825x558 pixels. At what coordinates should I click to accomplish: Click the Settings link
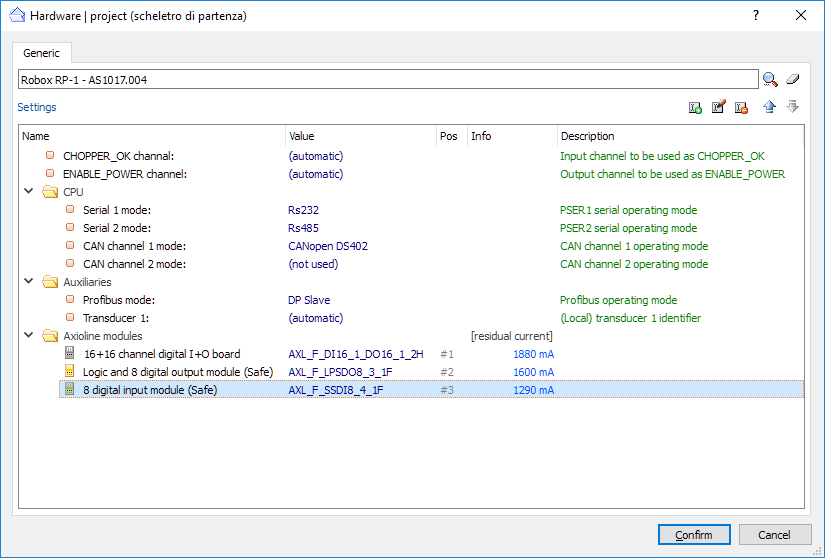(37, 107)
